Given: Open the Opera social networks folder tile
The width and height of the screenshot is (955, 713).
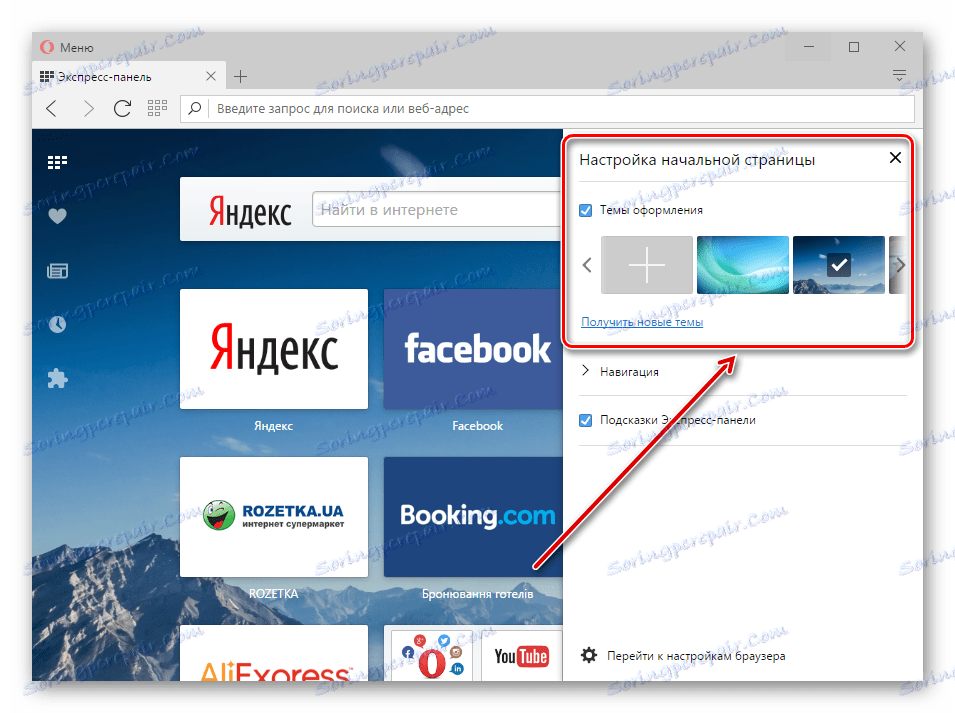Looking at the screenshot, I should (432, 656).
